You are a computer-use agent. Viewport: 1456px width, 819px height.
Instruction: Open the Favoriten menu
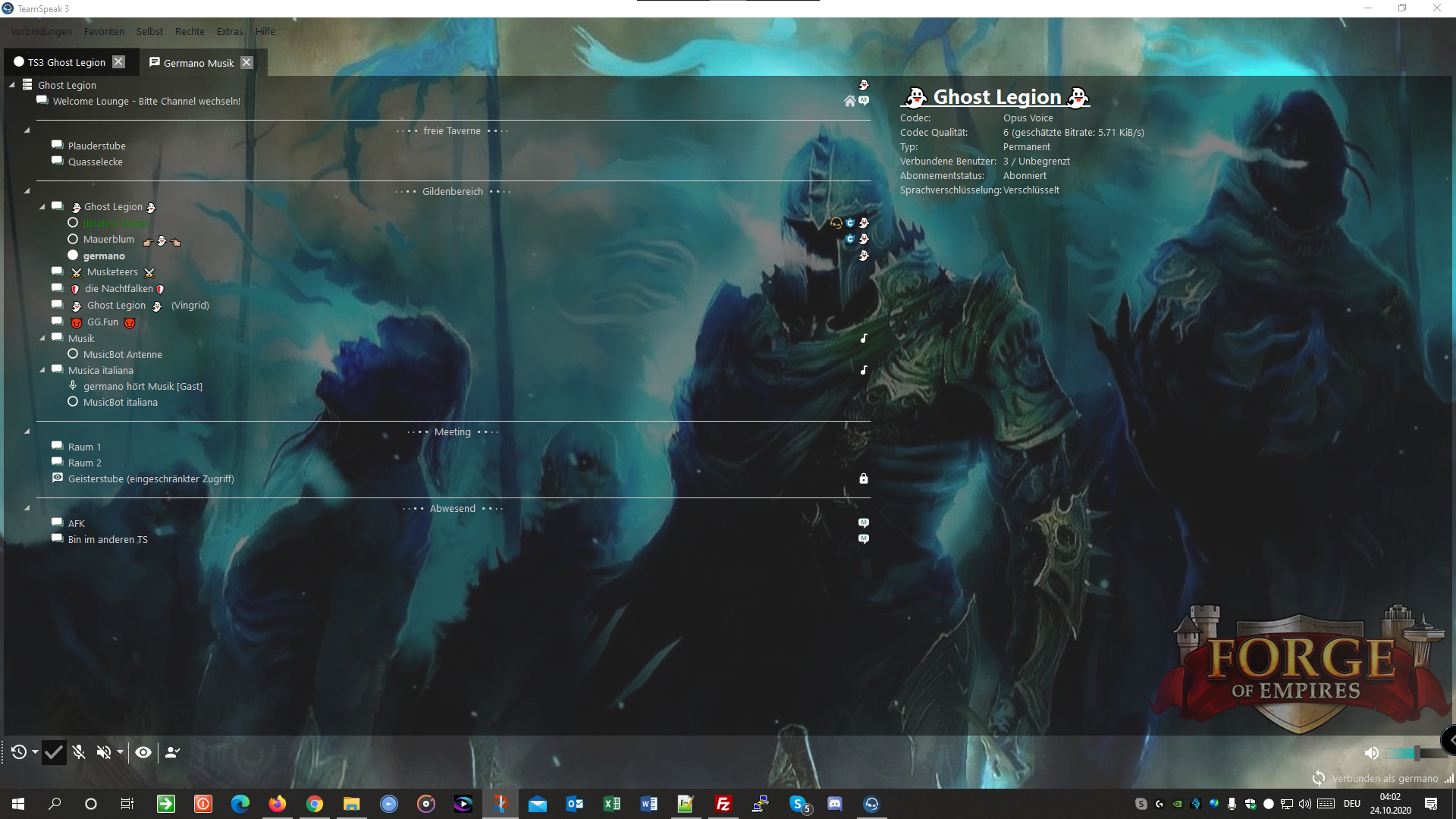104,31
